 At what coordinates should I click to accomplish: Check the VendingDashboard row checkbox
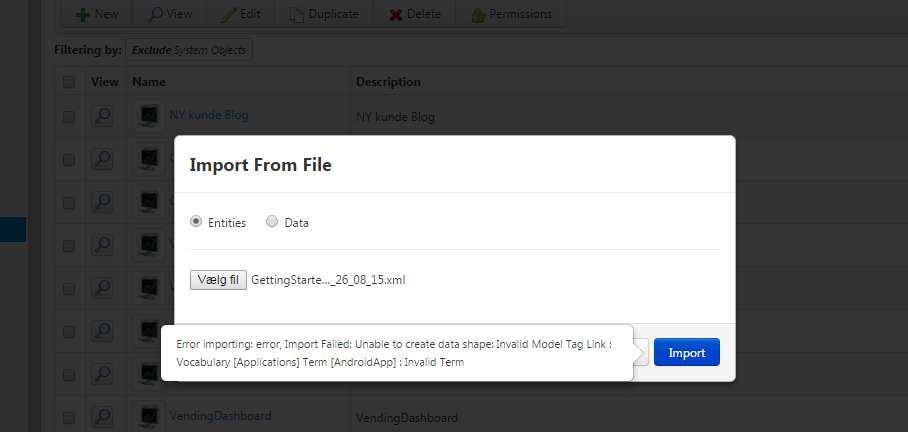tap(69, 418)
